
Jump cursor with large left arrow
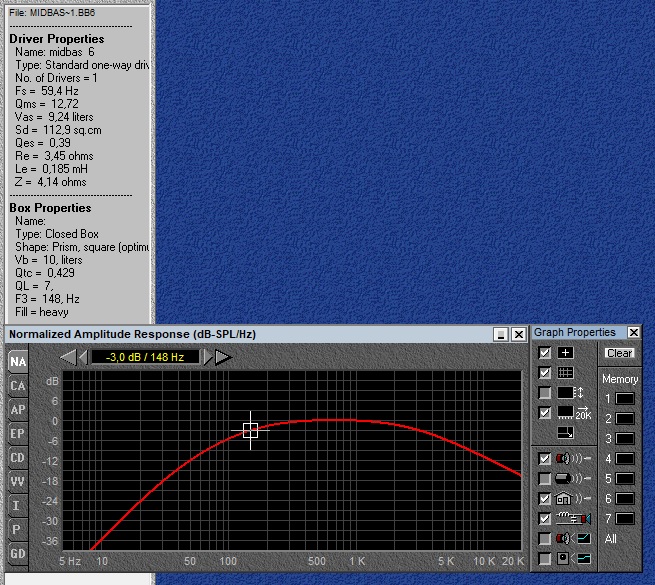coord(68,357)
